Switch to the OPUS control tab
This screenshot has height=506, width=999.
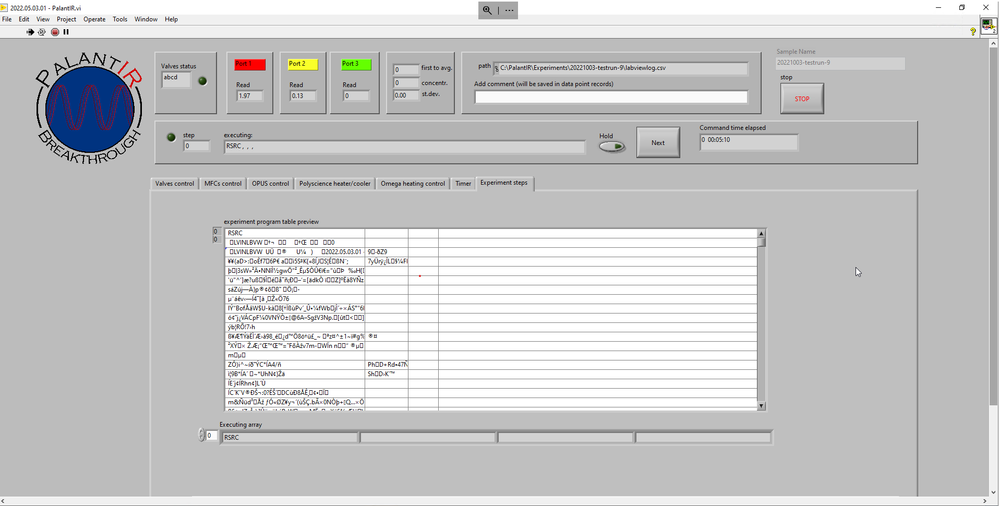(x=270, y=184)
